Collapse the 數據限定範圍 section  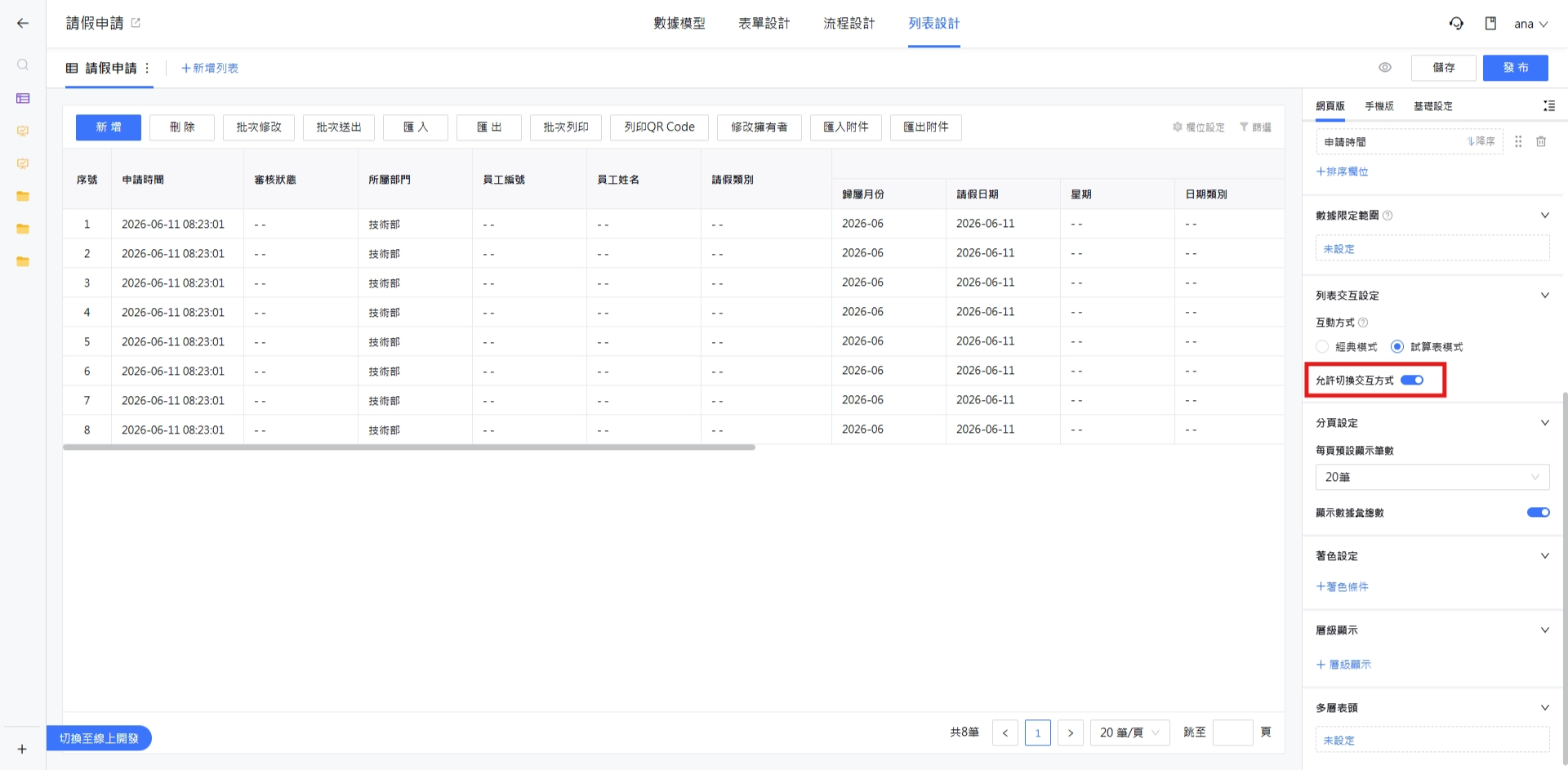(x=1544, y=216)
